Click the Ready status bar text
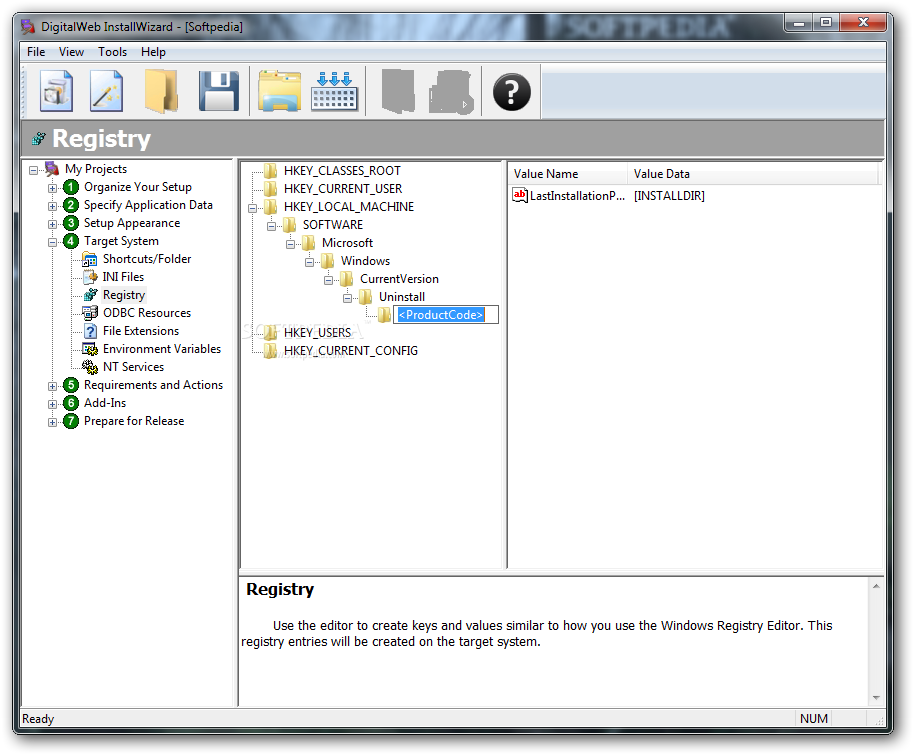914x755 pixels. coord(38,719)
